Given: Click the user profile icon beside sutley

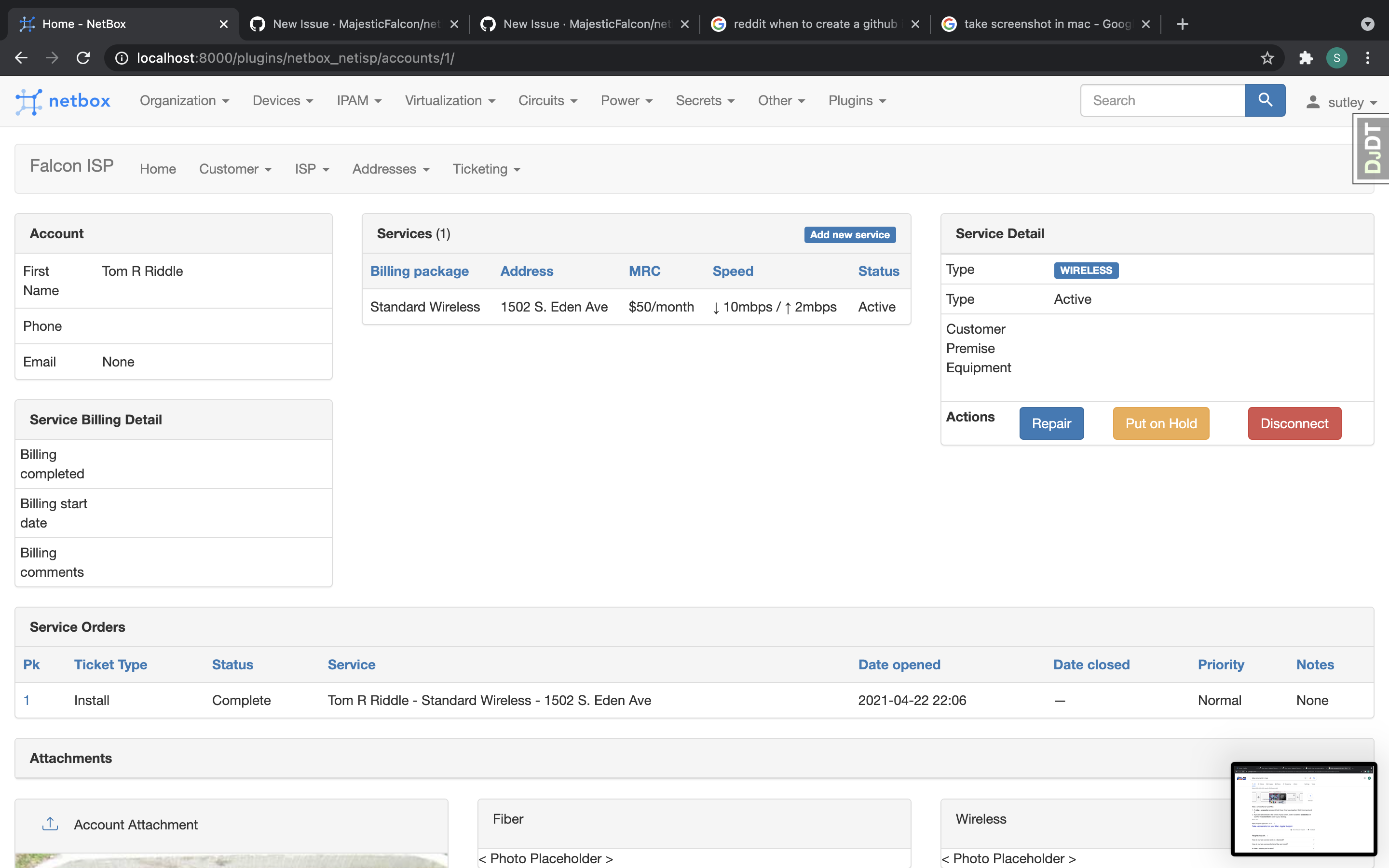Looking at the screenshot, I should click(1314, 102).
